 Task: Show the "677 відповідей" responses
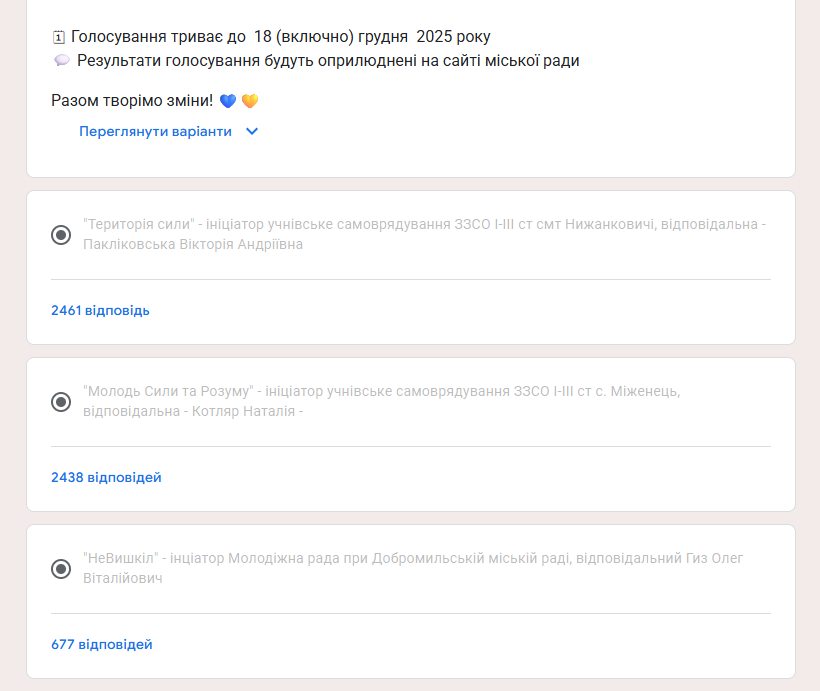pos(102,644)
